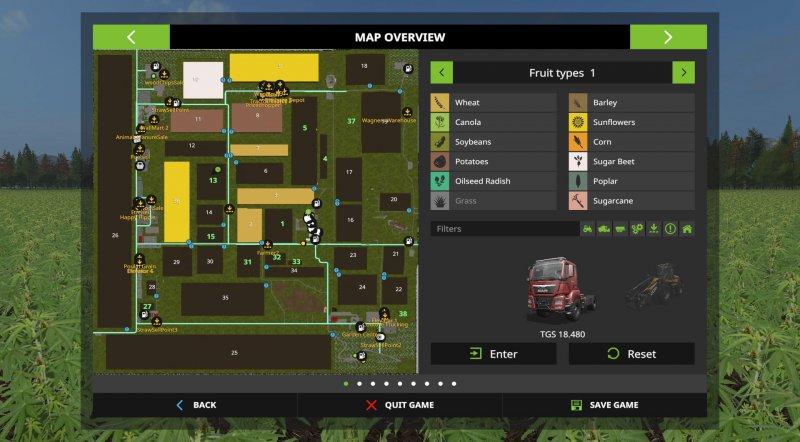
Task: Click the Wagners Warehouse map label
Action: (x=389, y=121)
